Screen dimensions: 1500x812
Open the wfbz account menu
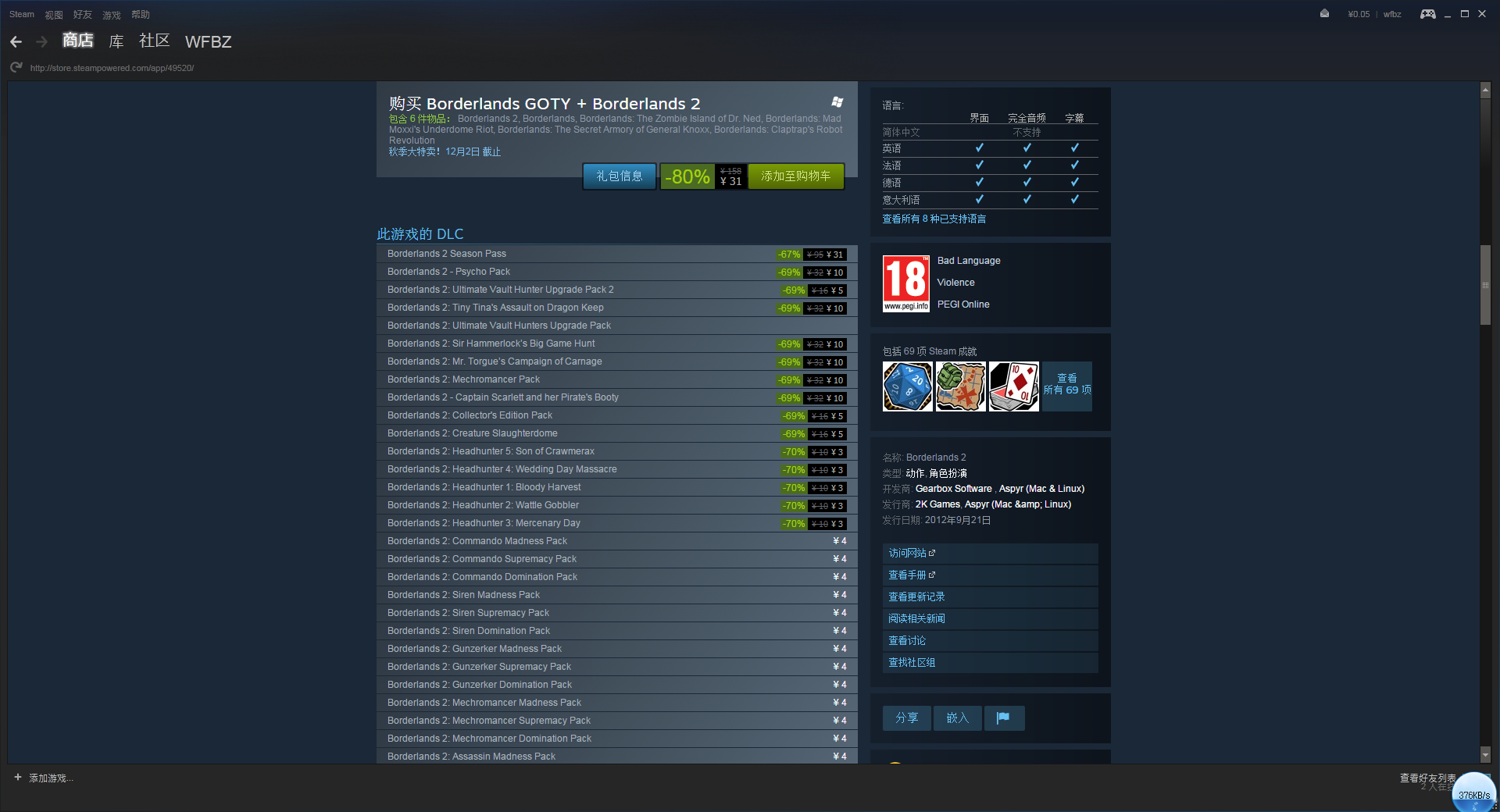coord(1392,14)
